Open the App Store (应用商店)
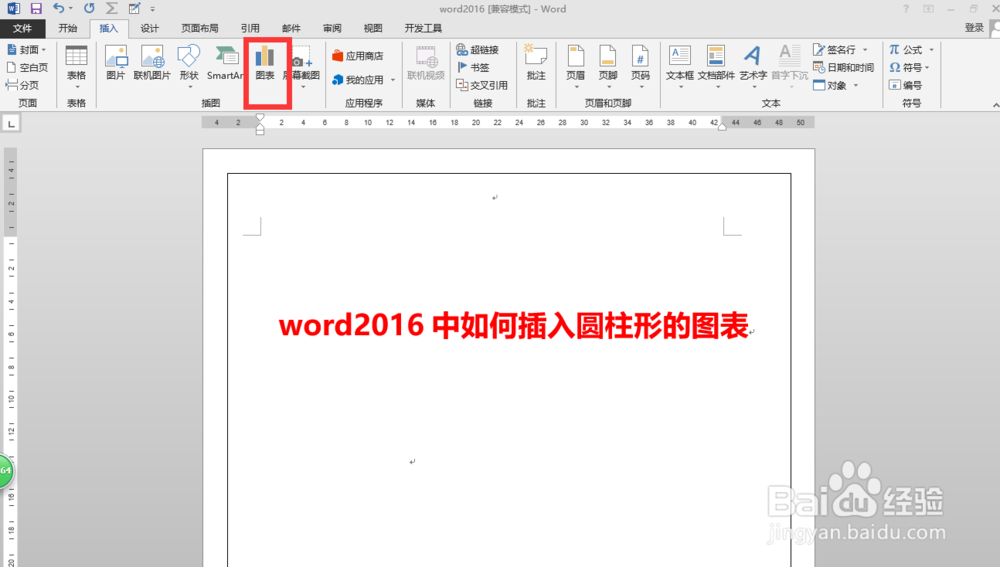Image resolution: width=1000 pixels, height=567 pixels. [x=358, y=56]
